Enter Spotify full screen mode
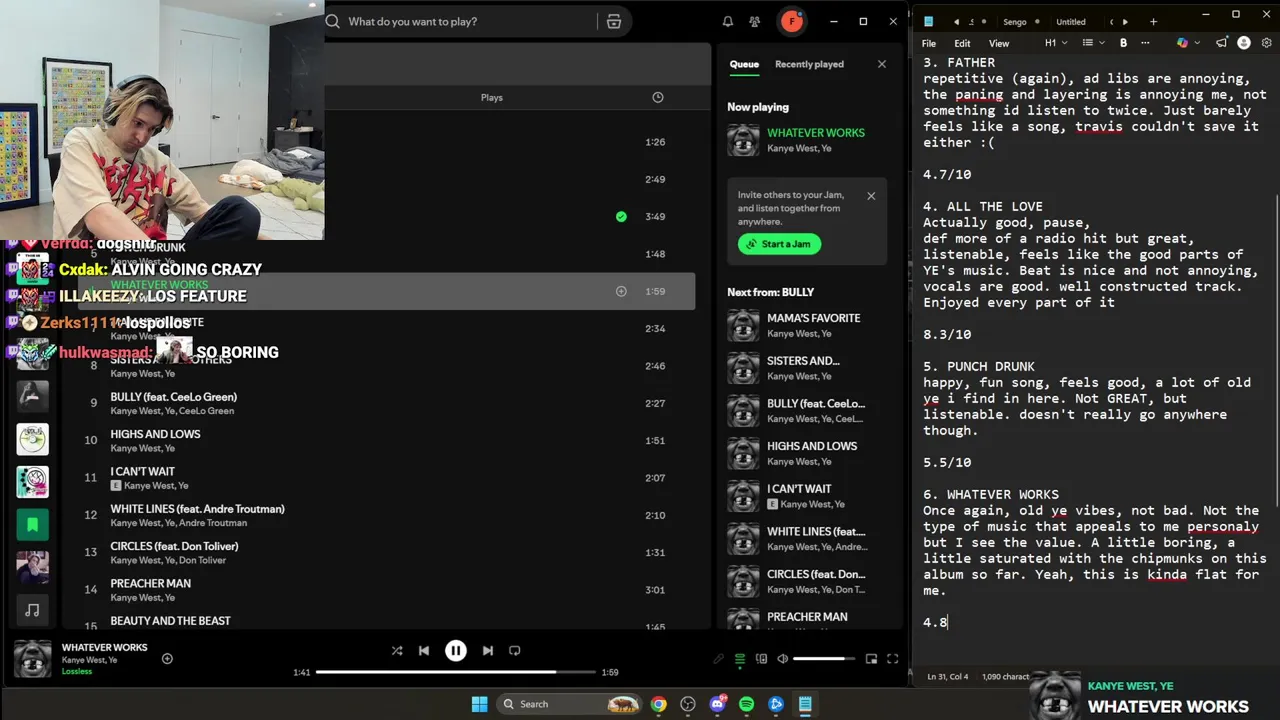This screenshot has height=720, width=1280. click(x=892, y=659)
